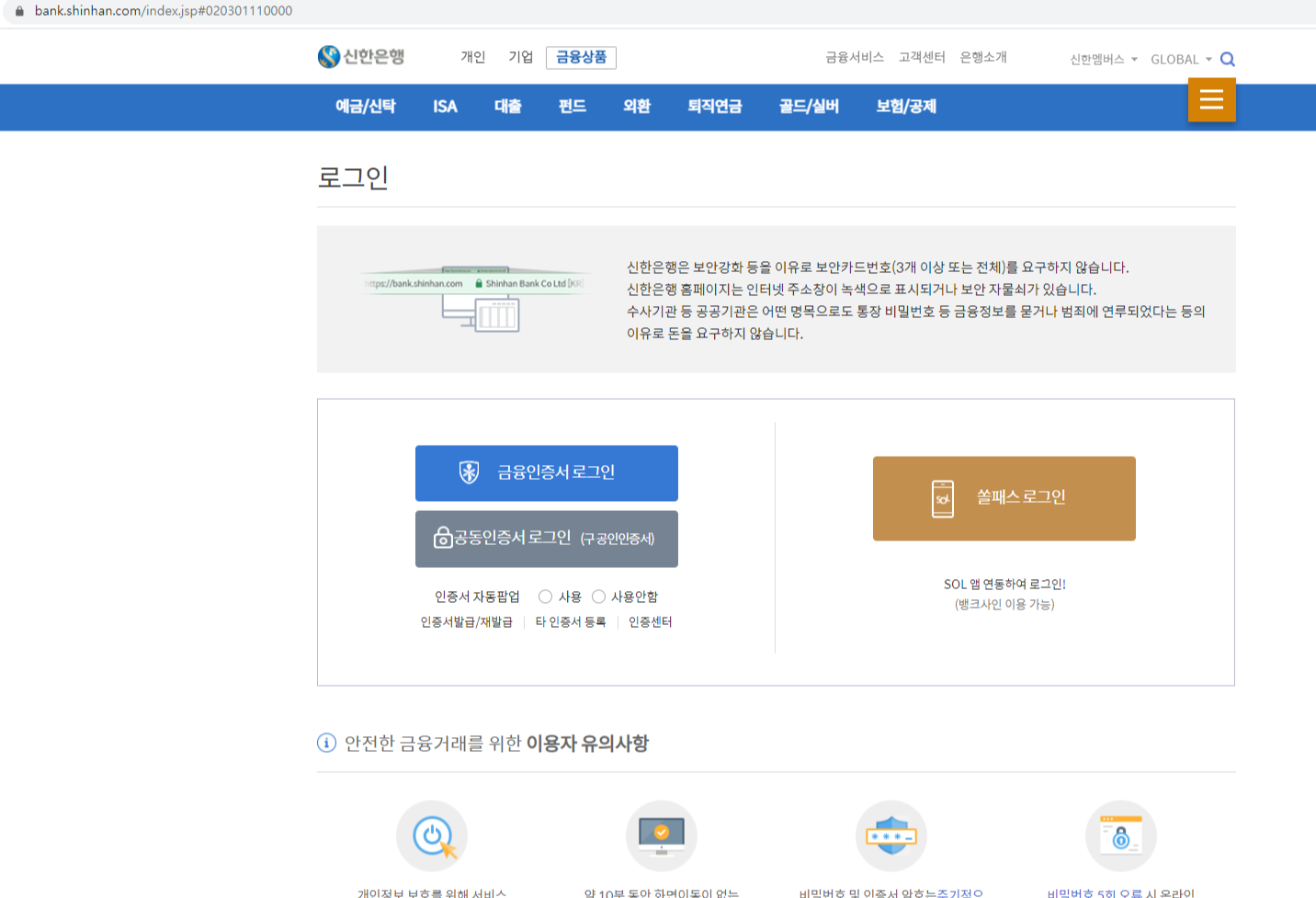Screen dimensions: 1316x898
Task: Open the ISA menu
Action: pos(445,107)
